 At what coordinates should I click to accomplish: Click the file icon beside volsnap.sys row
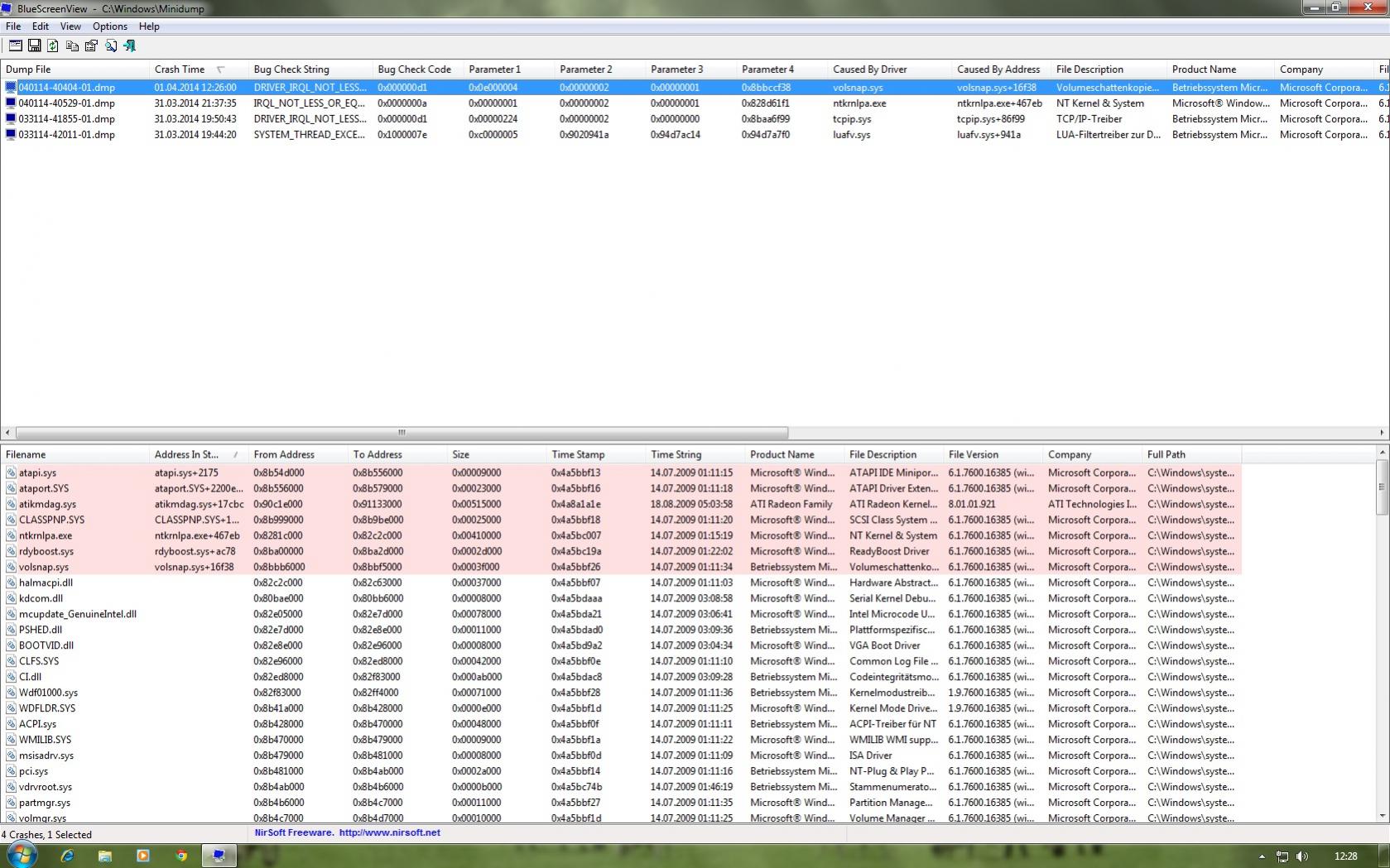(11, 568)
